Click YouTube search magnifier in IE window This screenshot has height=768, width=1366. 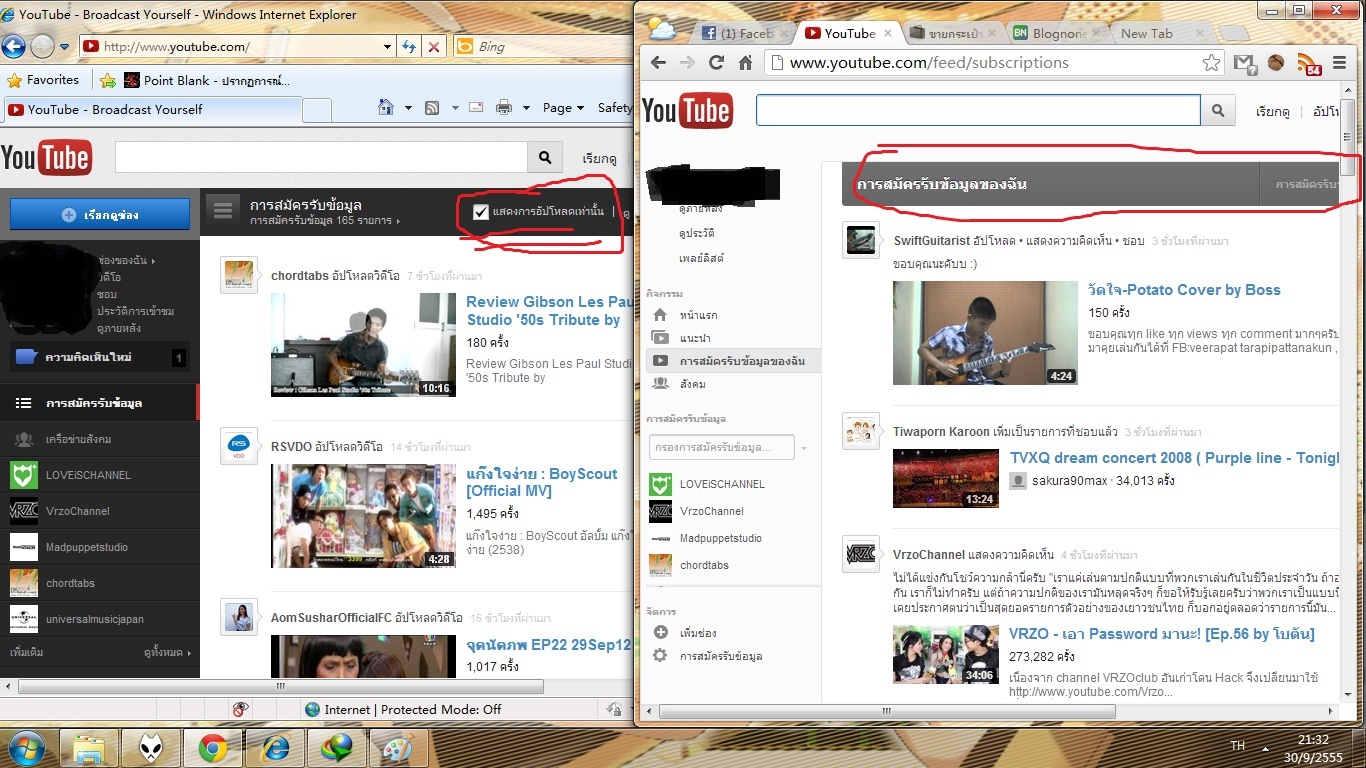[x=544, y=157]
